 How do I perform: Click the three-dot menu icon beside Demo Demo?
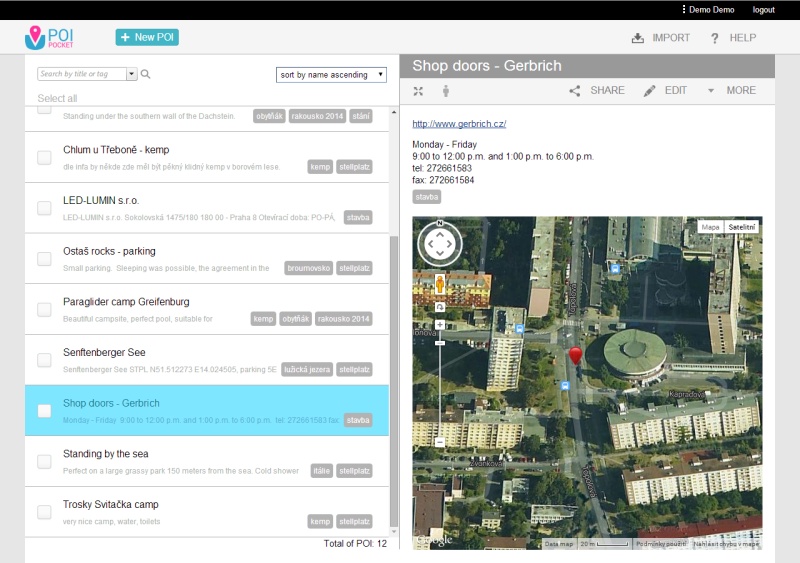[x=684, y=9]
